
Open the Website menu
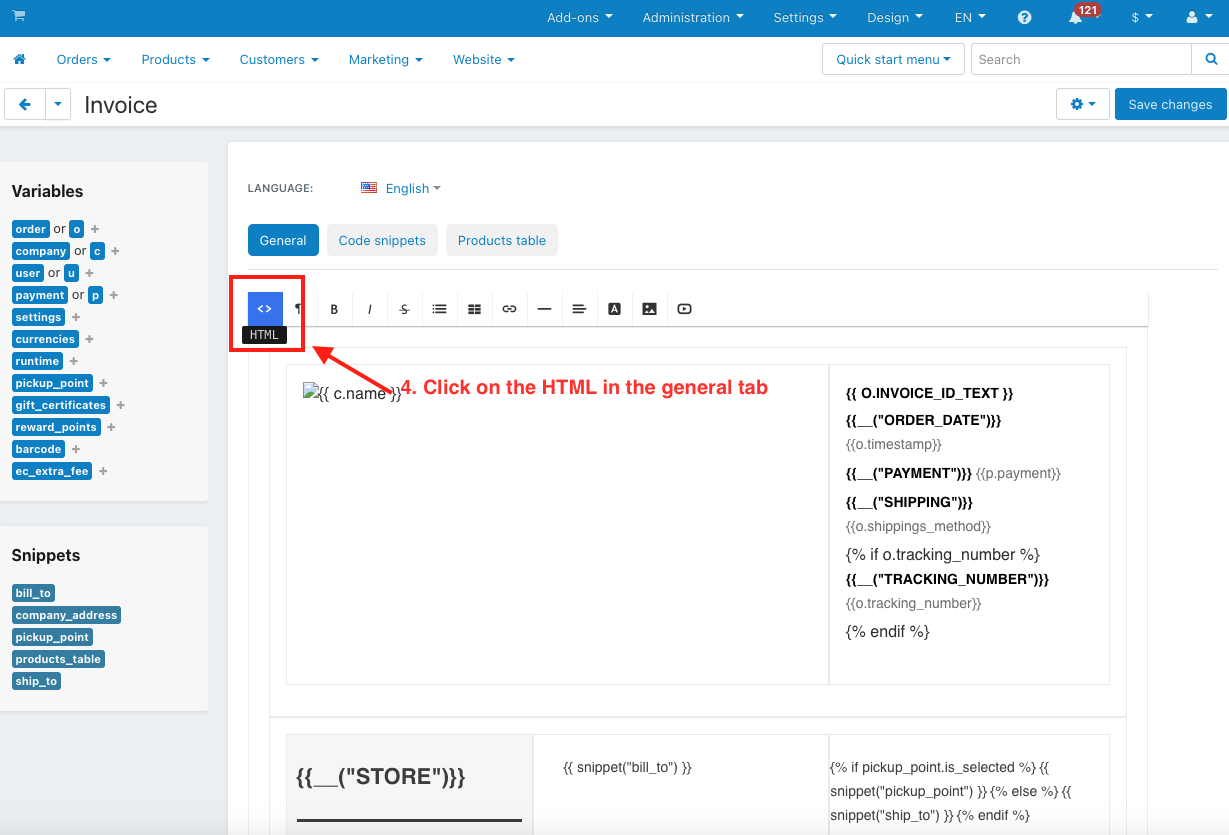pos(484,60)
